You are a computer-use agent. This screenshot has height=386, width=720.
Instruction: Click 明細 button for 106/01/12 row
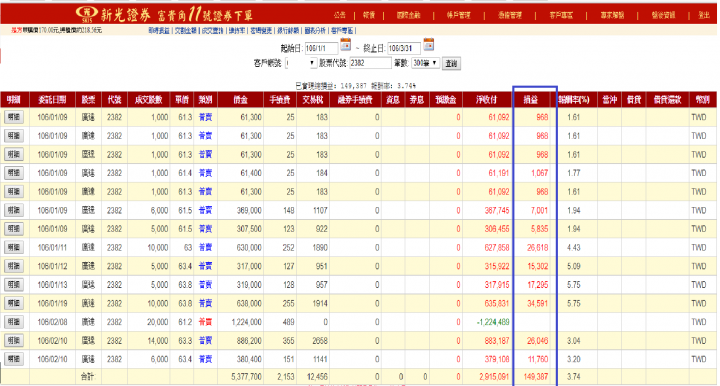[x=14, y=266]
